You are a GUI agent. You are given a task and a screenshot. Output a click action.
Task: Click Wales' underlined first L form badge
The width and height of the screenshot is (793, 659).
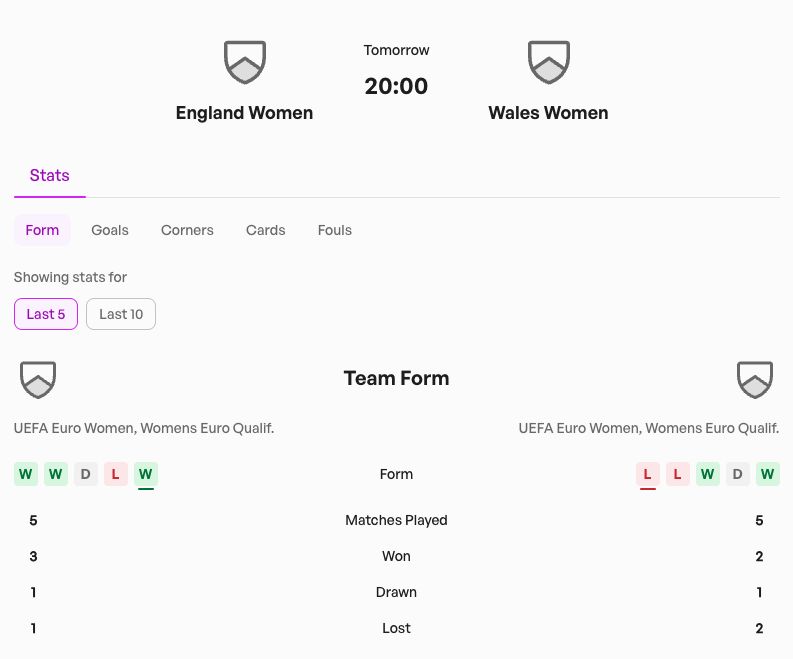point(648,474)
